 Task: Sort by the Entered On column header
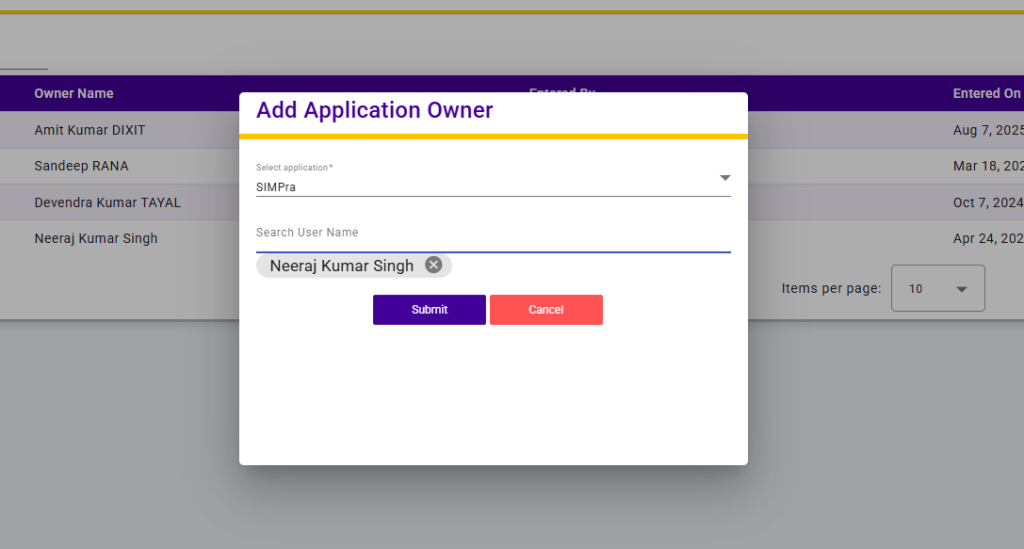point(986,94)
